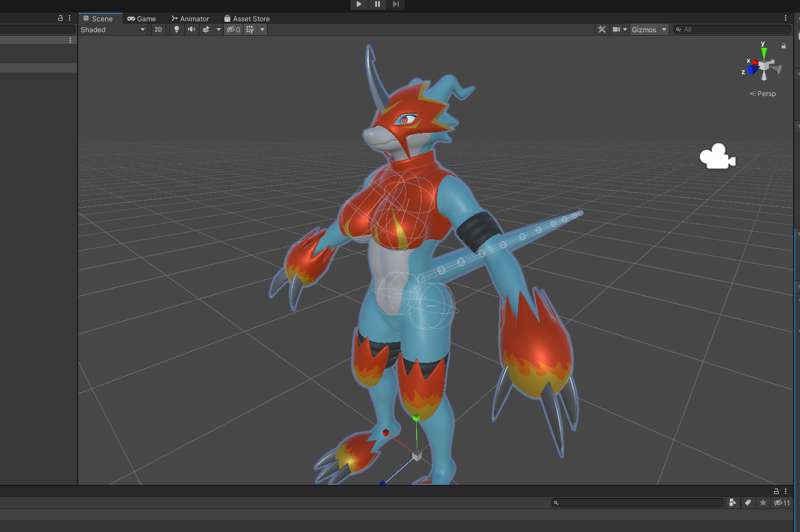This screenshot has width=800, height=532.
Task: Click the green Y axis cone on orientation gizmo
Action: [x=763, y=53]
